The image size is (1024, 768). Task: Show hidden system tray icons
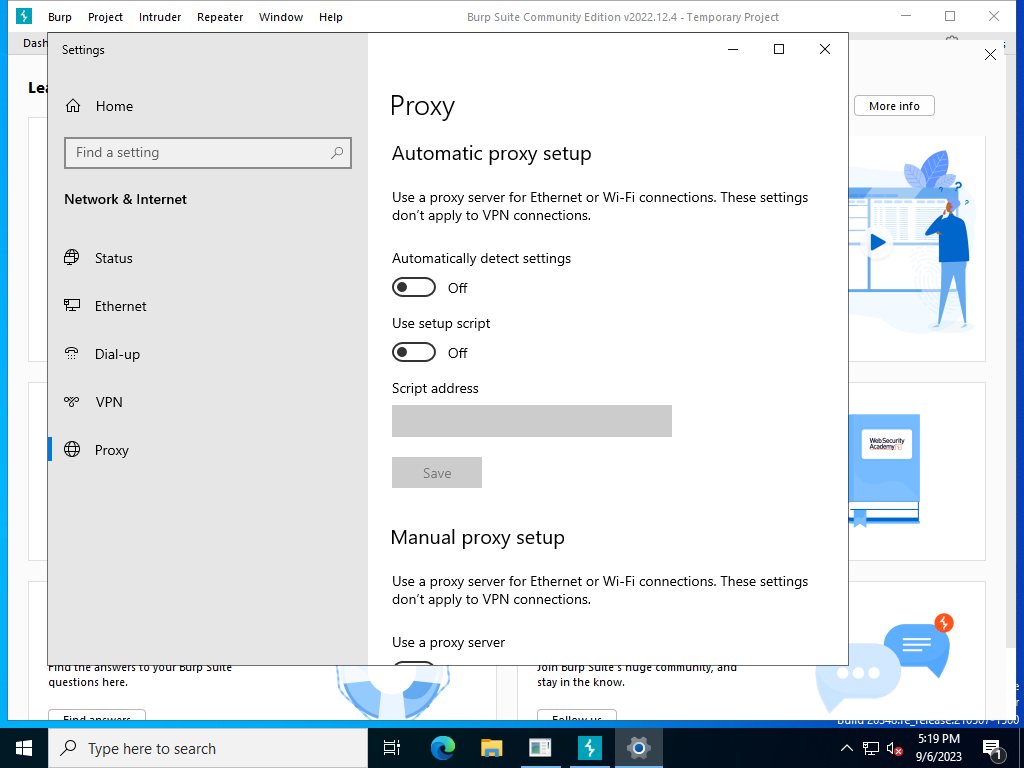846,748
